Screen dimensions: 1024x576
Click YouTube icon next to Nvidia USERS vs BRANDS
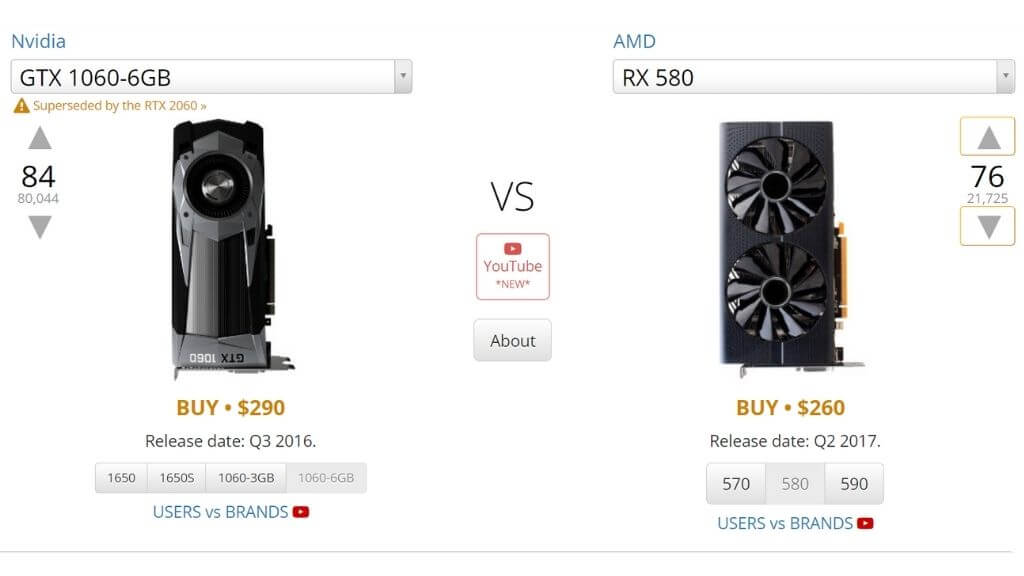pos(301,512)
